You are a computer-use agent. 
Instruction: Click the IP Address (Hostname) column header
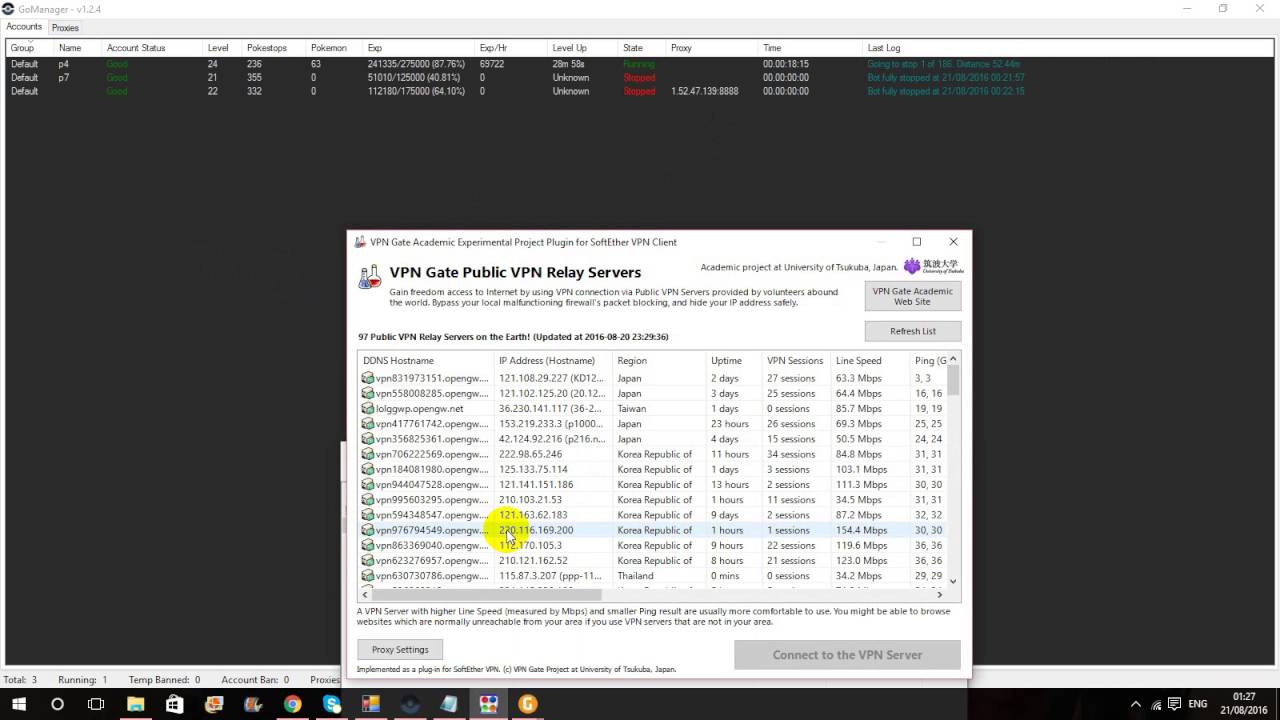coord(553,361)
